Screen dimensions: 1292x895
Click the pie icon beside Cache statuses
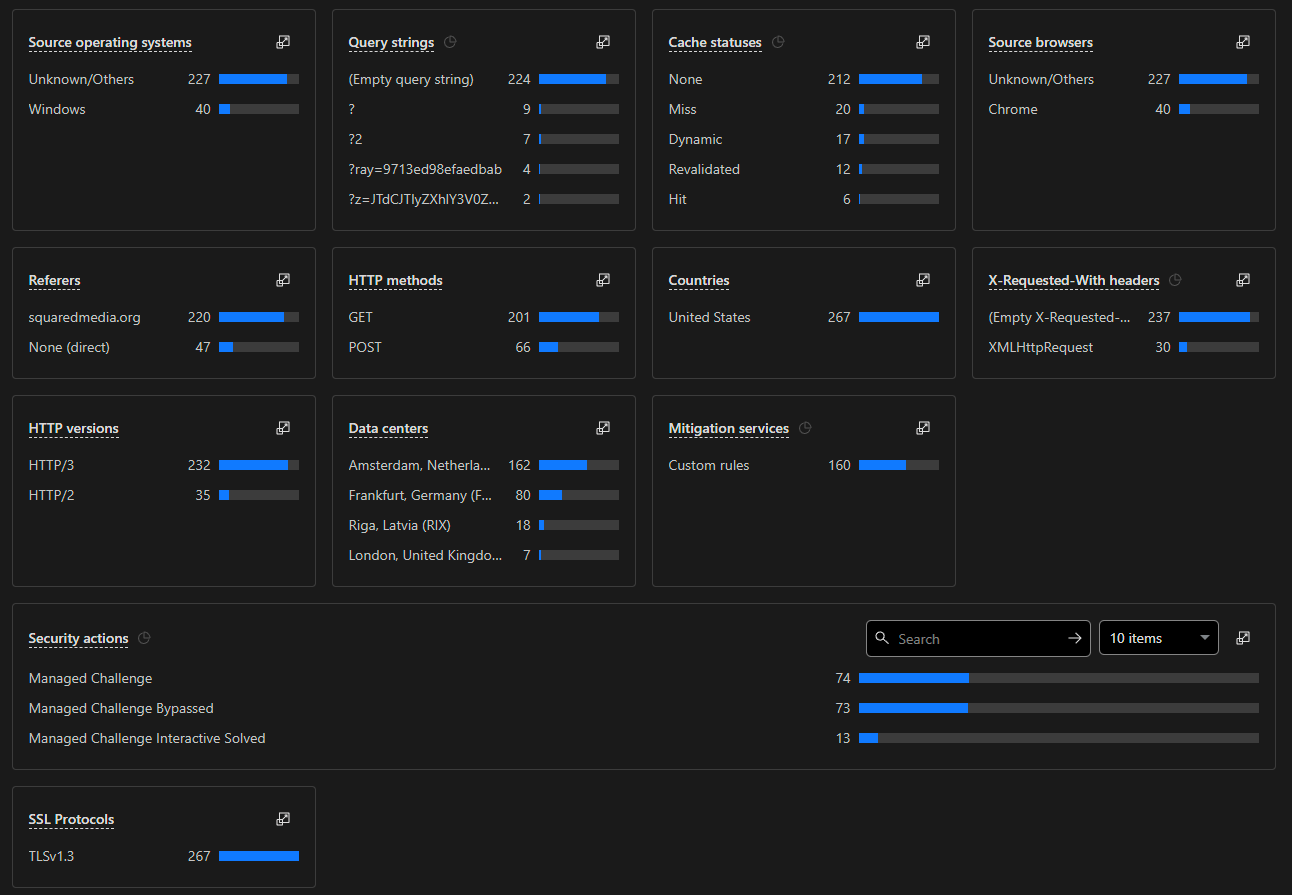pyautogui.click(x=778, y=42)
